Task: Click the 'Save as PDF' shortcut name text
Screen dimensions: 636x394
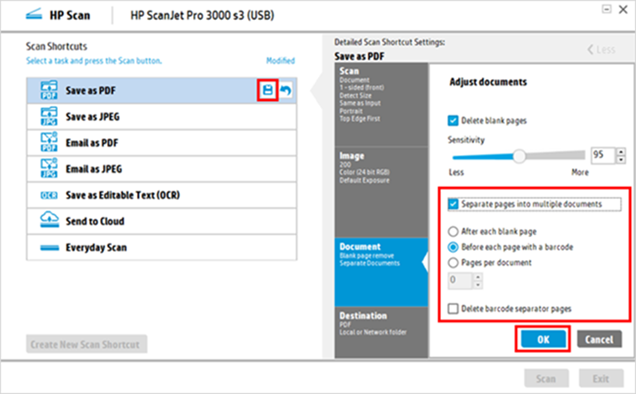Action: point(90,90)
